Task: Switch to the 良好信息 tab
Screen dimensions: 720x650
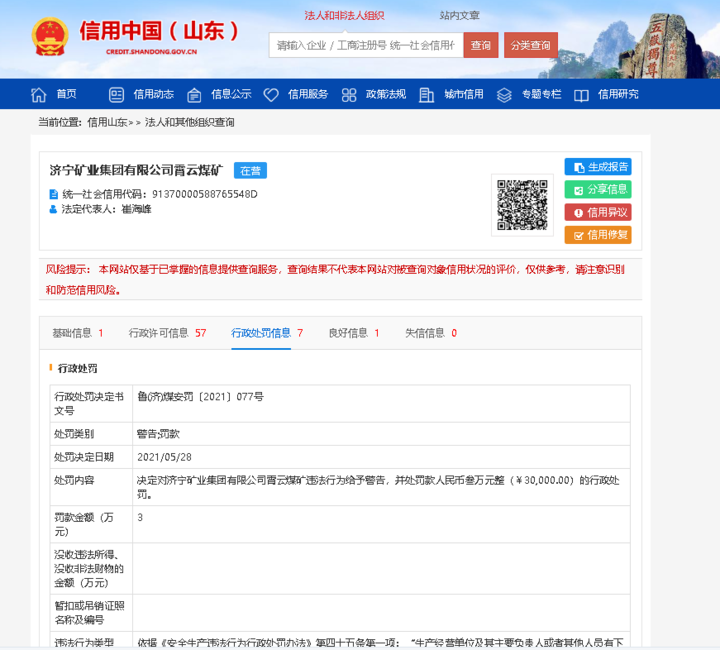Action: tap(354, 333)
